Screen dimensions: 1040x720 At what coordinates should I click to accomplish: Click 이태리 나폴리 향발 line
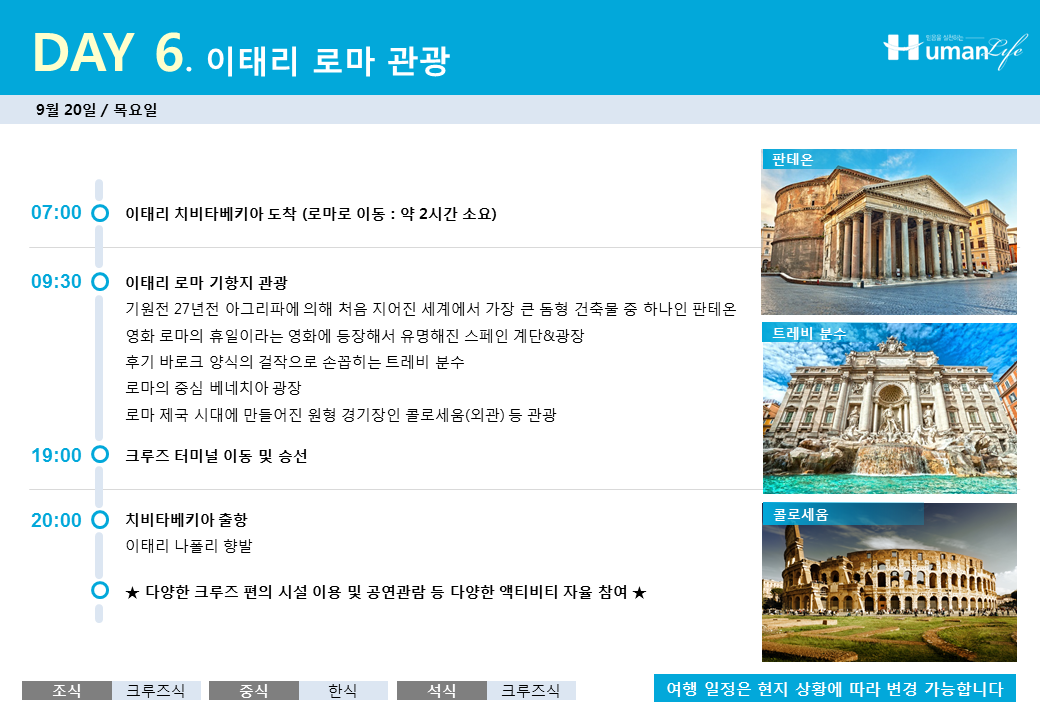pyautogui.click(x=189, y=546)
